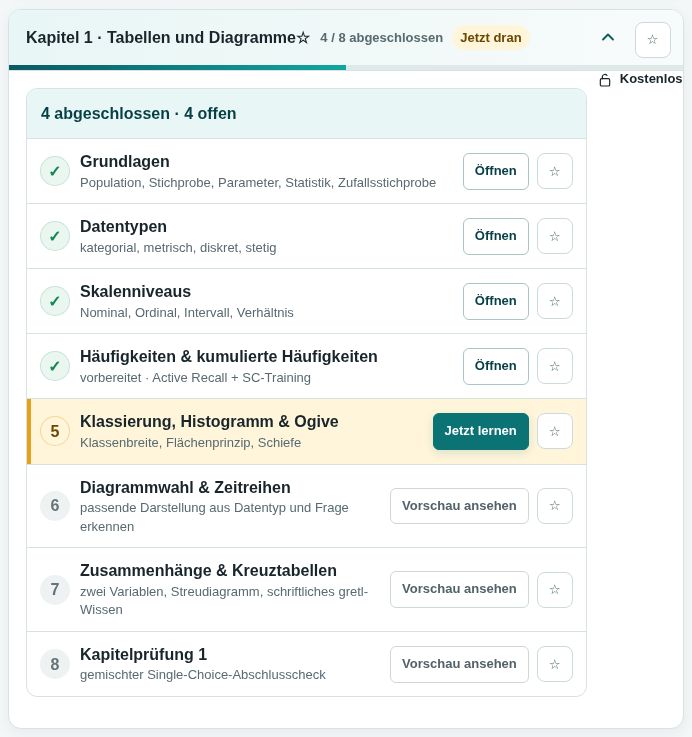Click 'Klassenbreite, Flächenprinzip, Schiefe' subtitle
This screenshot has width=692, height=737.
[x=190, y=443]
